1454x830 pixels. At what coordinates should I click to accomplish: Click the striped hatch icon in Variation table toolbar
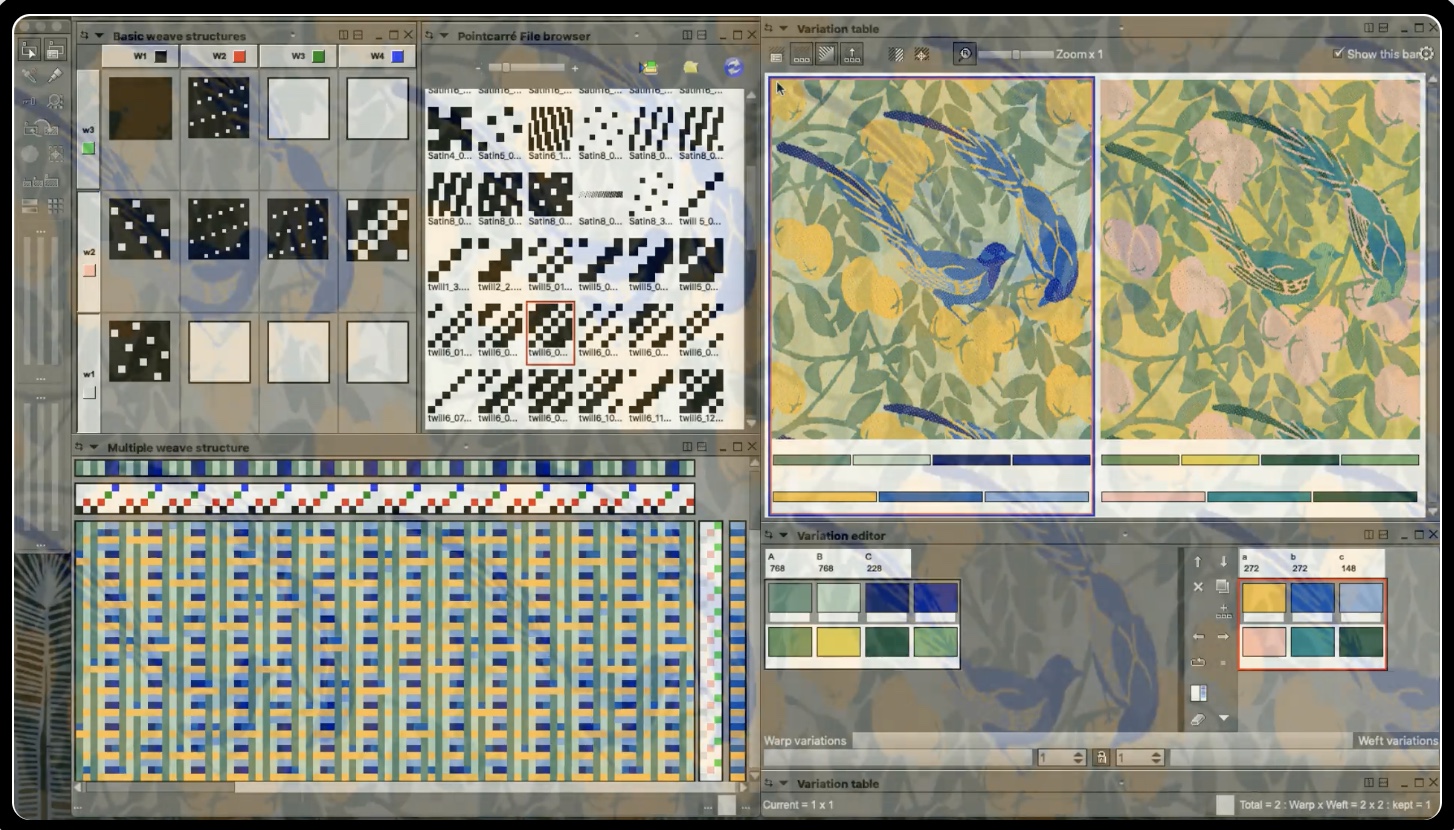pyautogui.click(x=896, y=55)
